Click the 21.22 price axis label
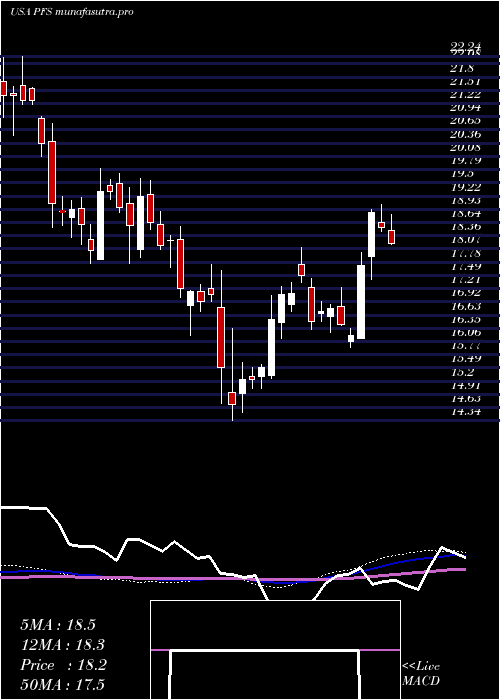This screenshot has width=500, height=700. (465, 94)
